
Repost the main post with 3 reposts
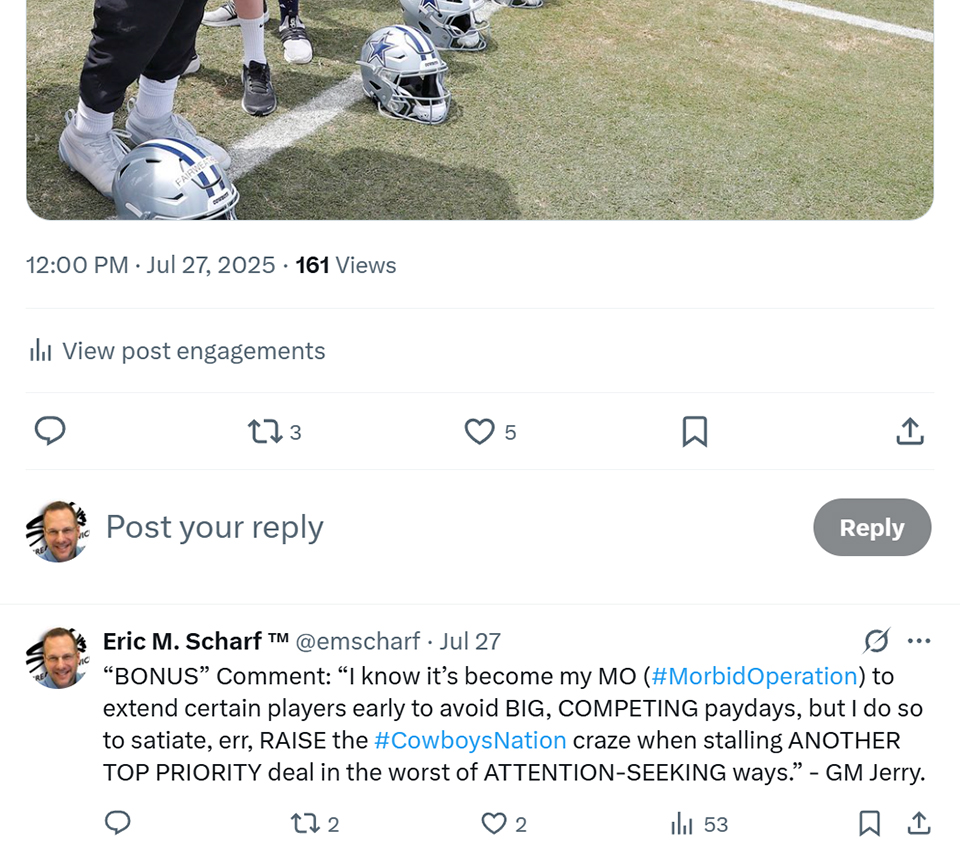point(265,432)
